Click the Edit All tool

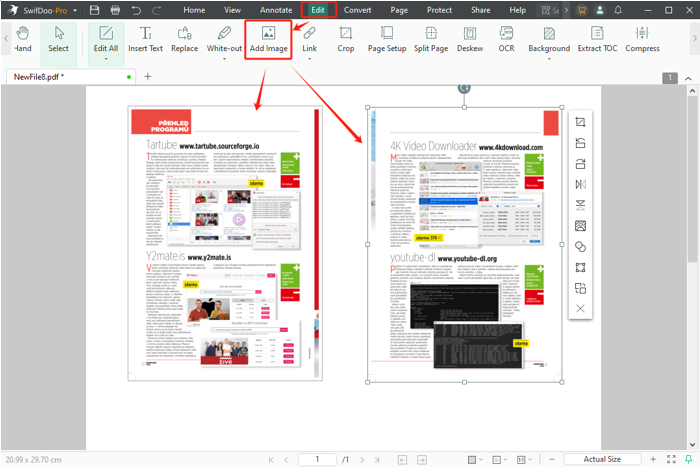[x=106, y=40]
